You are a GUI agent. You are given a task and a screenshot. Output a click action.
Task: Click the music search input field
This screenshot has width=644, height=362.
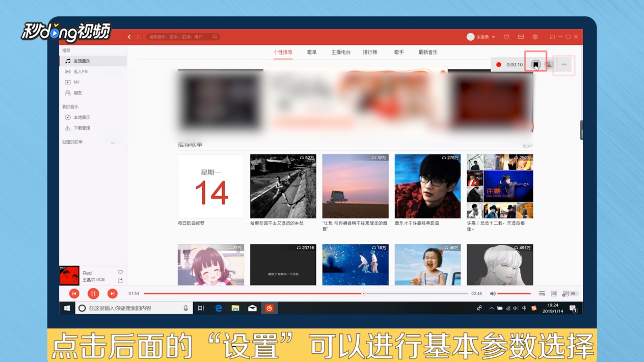point(183,37)
